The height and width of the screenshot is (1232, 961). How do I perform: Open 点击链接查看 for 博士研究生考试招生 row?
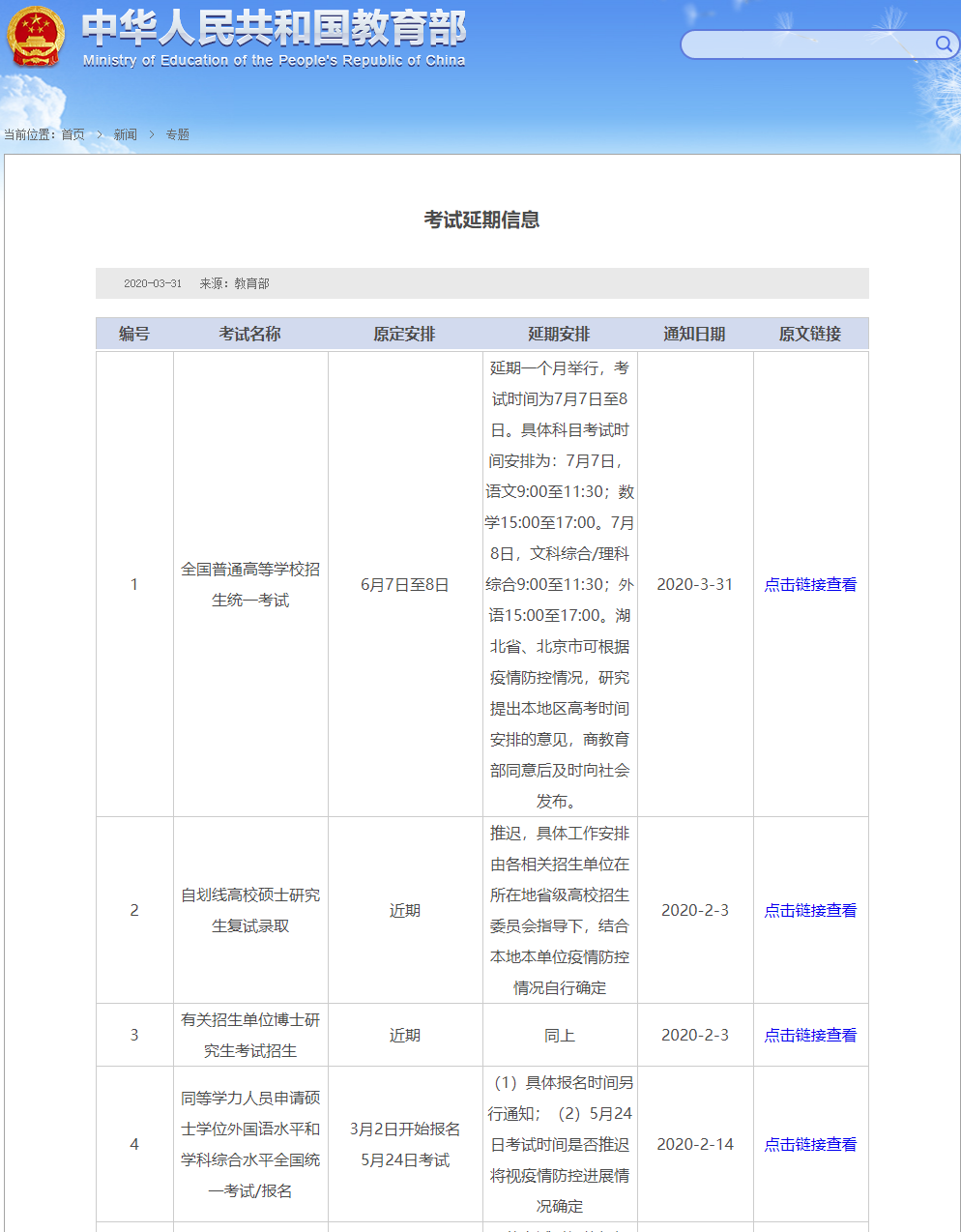(x=810, y=1035)
